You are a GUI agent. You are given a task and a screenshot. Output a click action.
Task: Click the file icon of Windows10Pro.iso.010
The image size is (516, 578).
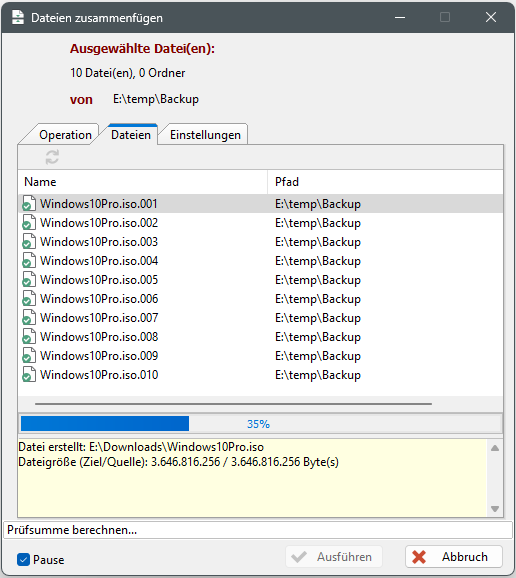pyautogui.click(x=29, y=375)
